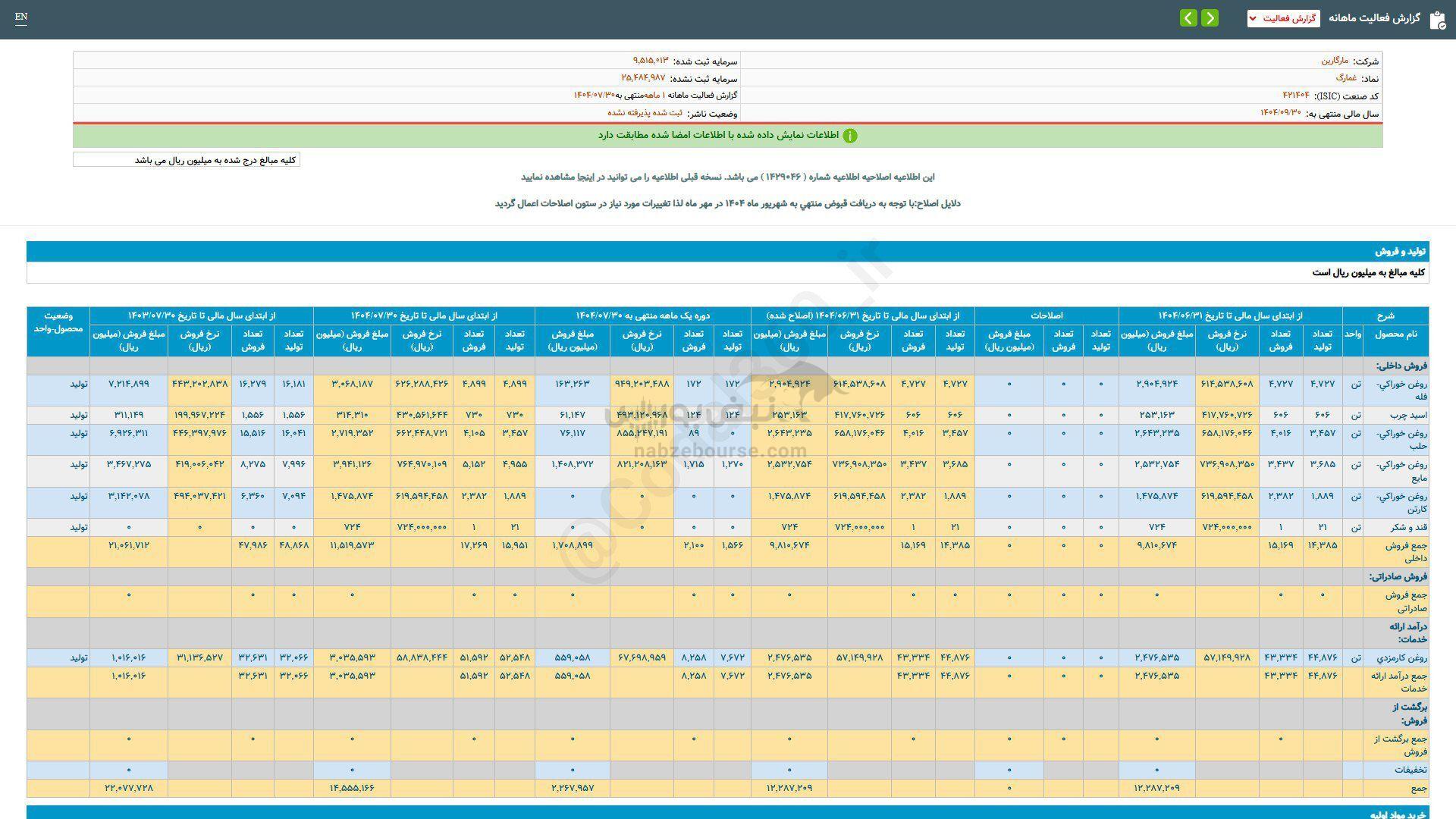1456x819 pixels.
Task: Click the اصلاحات column group header
Action: click(1046, 315)
